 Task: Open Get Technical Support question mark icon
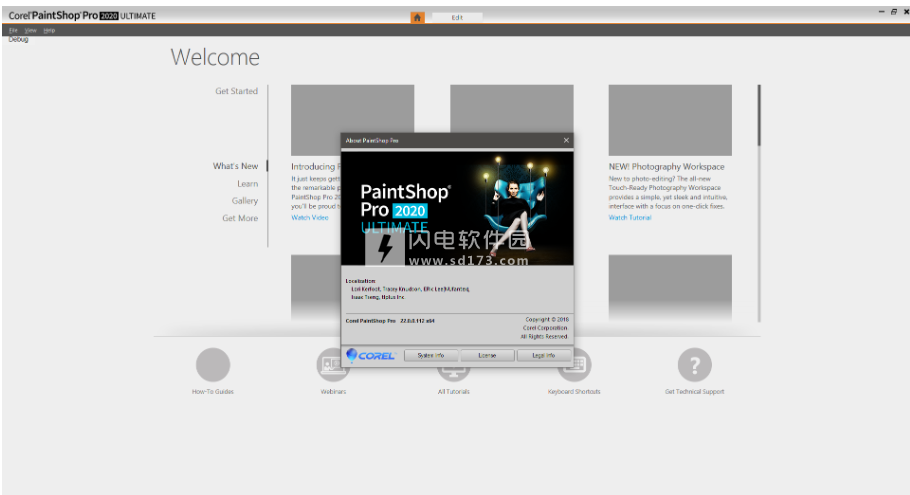click(695, 365)
